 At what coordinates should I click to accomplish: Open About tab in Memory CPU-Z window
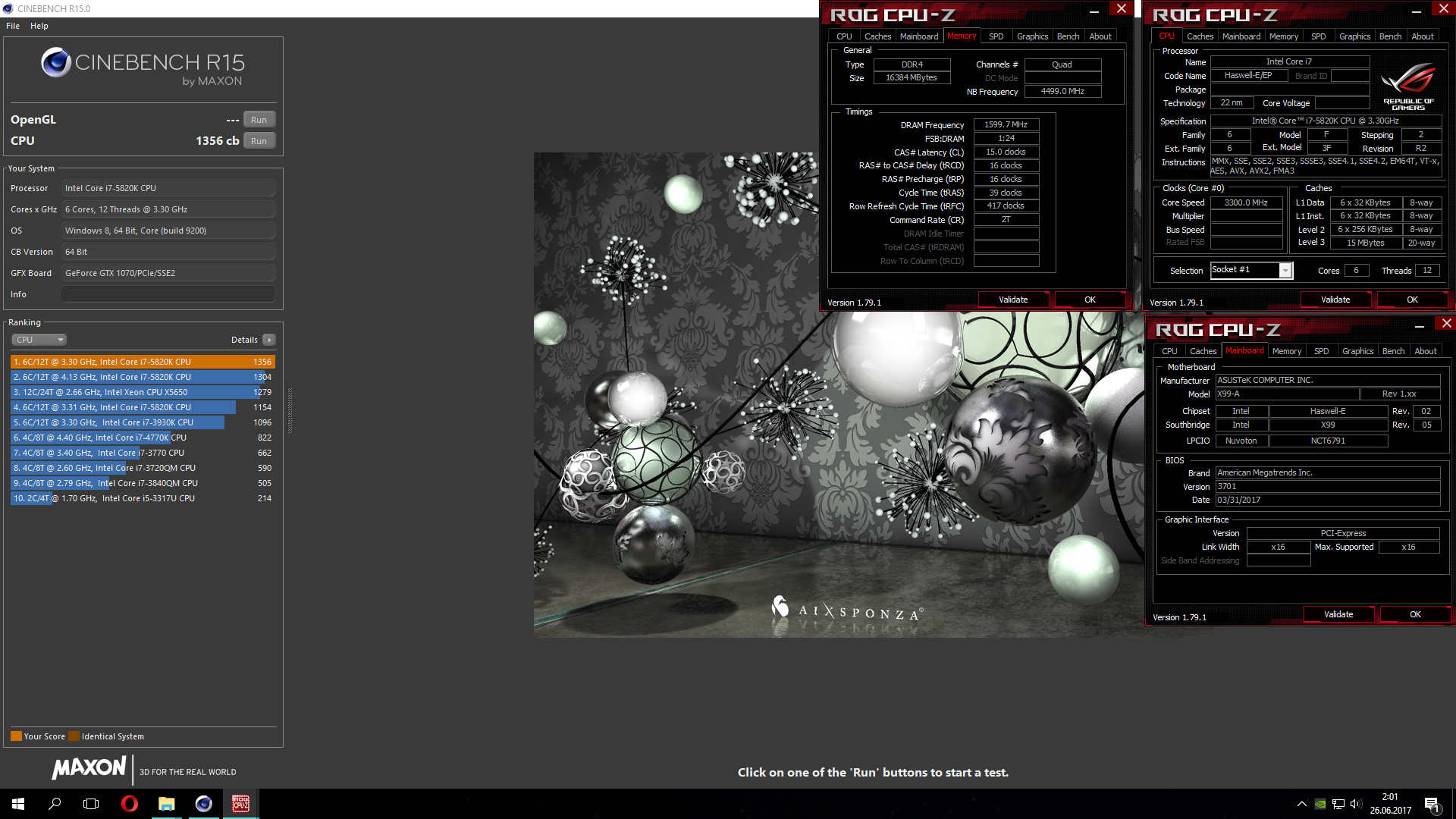[1100, 36]
